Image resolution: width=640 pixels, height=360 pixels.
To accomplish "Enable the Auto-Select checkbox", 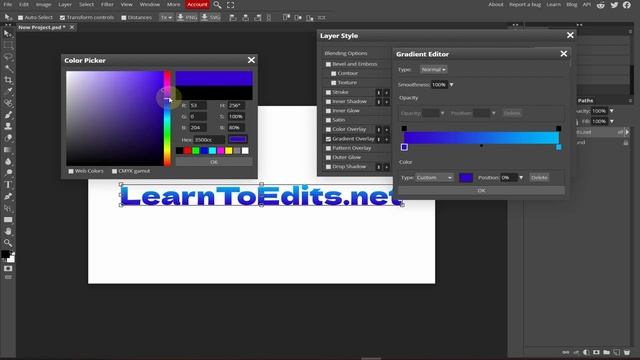I will pos(20,18).
